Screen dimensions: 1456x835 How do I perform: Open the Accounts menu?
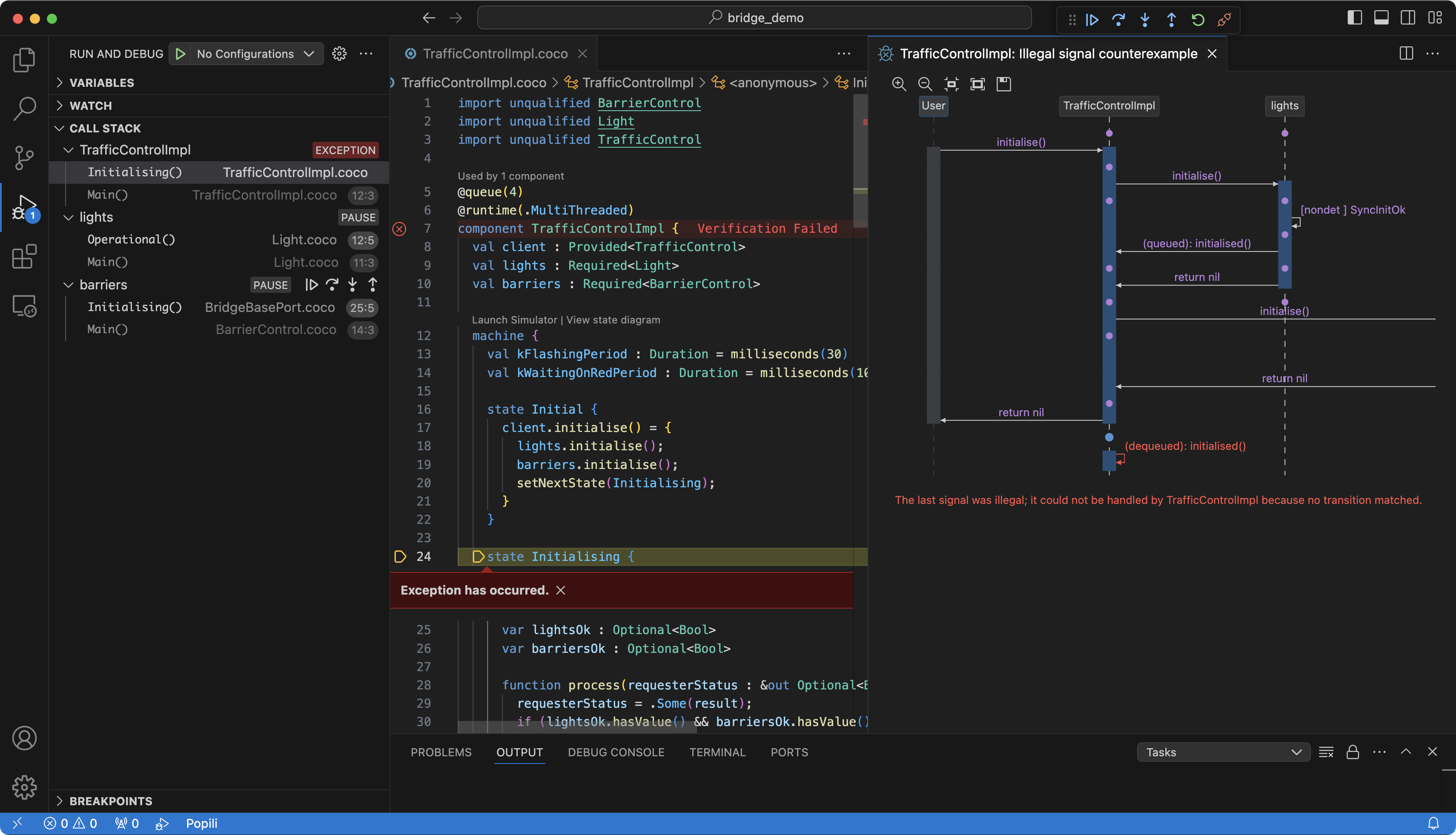click(24, 738)
